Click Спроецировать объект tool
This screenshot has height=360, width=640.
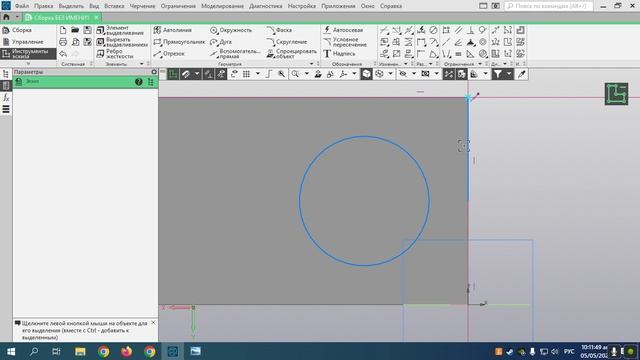291,53
